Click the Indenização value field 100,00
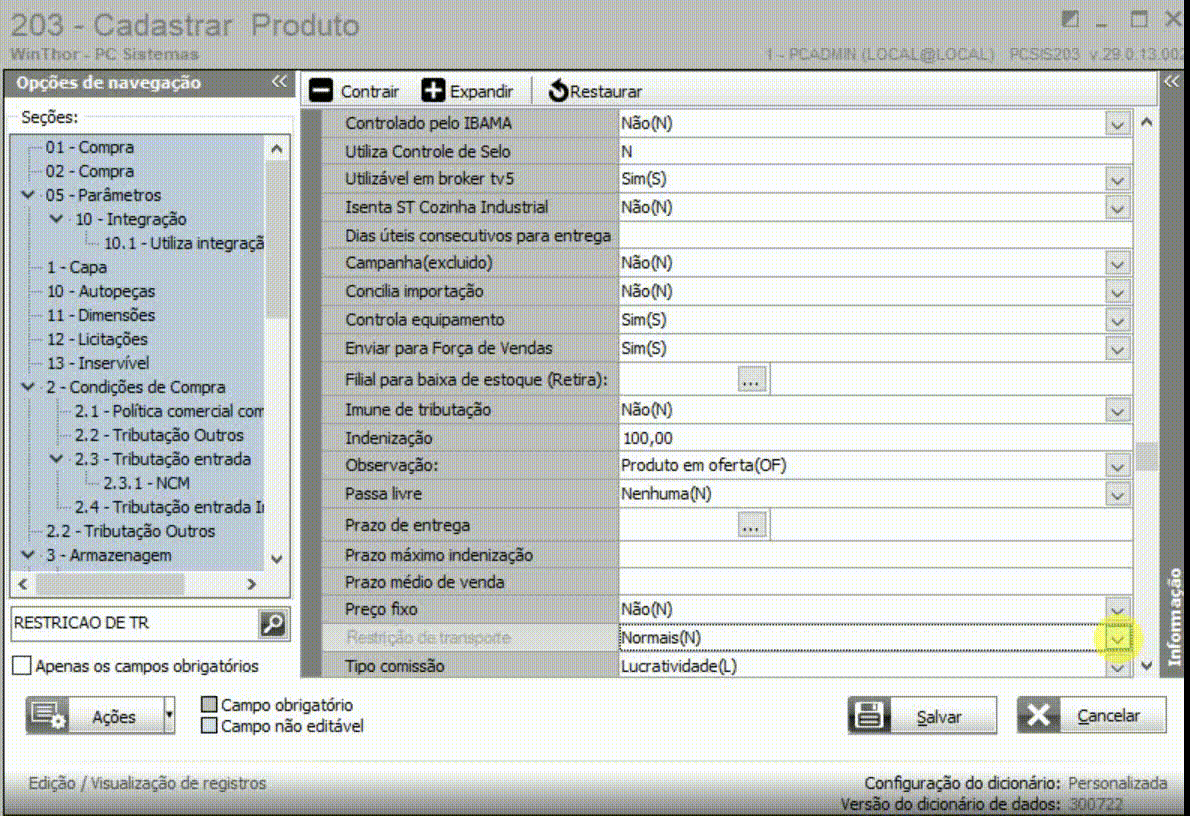 [876, 438]
